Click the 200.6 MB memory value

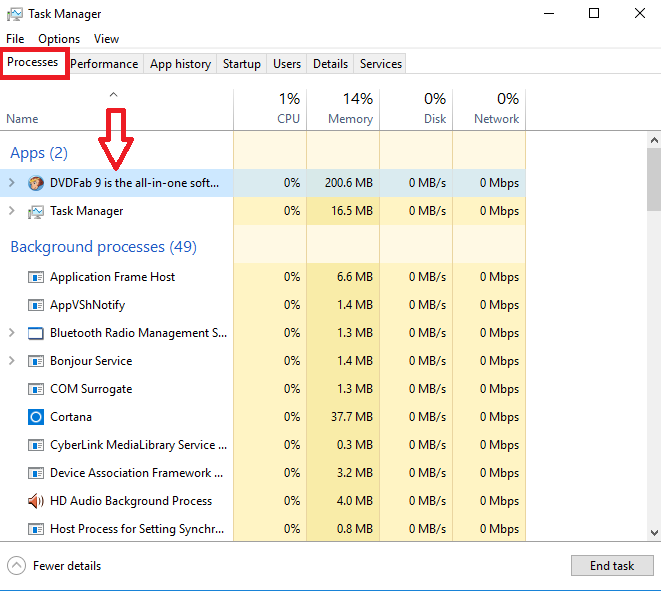pyautogui.click(x=349, y=183)
